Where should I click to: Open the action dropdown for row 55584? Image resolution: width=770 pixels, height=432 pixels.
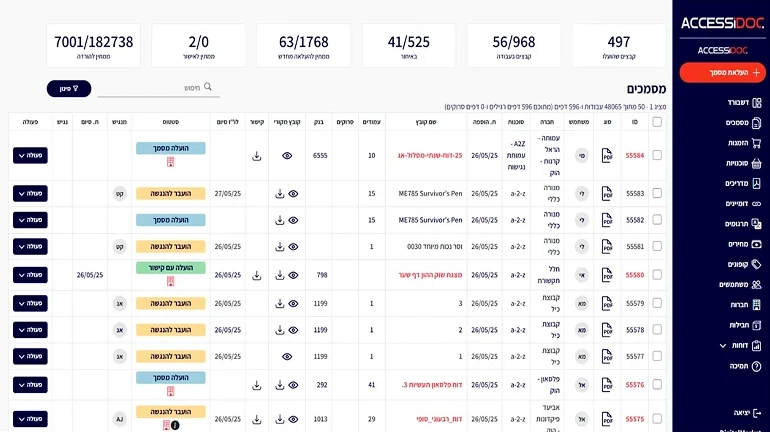pyautogui.click(x=30, y=156)
